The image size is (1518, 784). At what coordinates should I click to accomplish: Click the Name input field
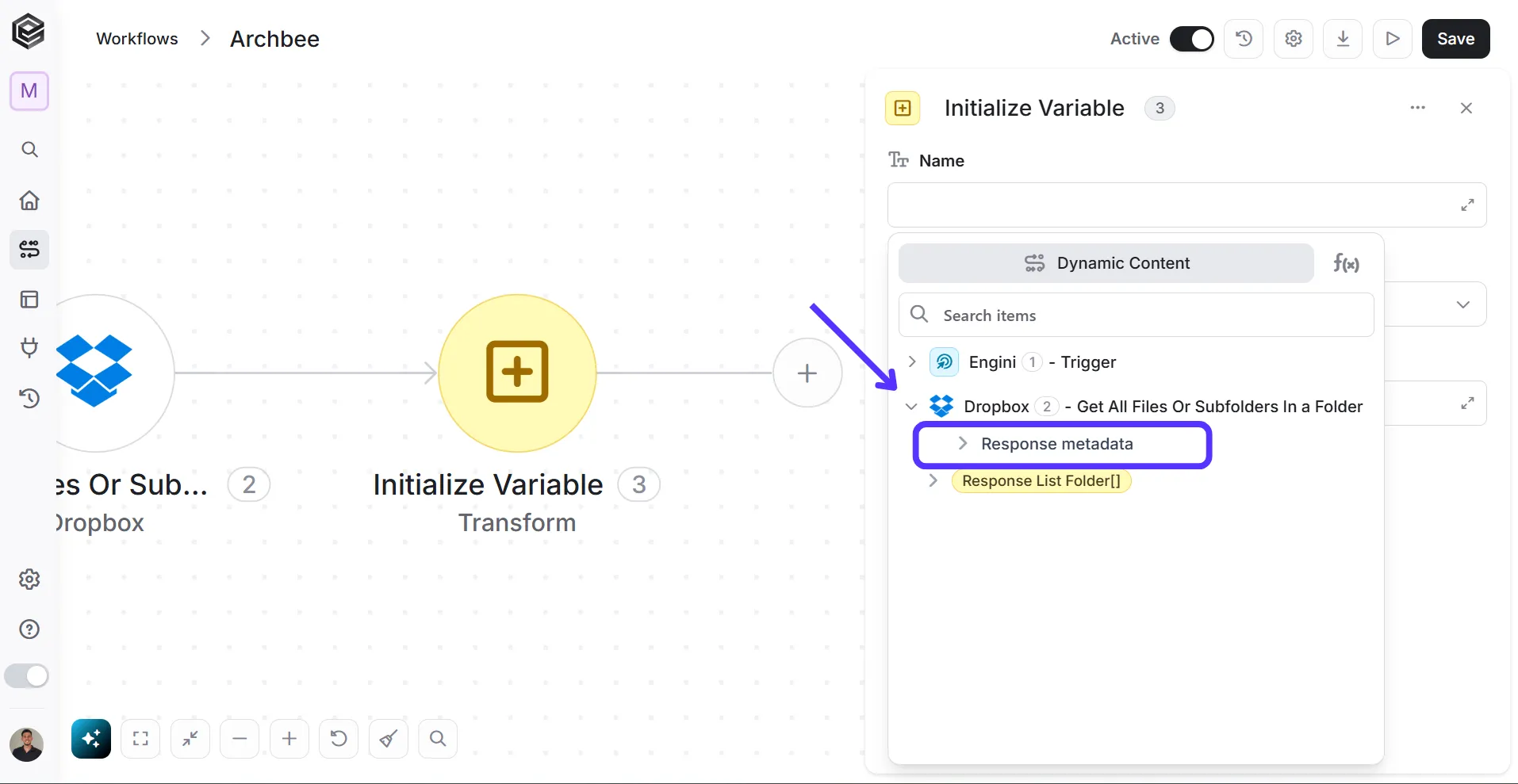tap(1186, 205)
